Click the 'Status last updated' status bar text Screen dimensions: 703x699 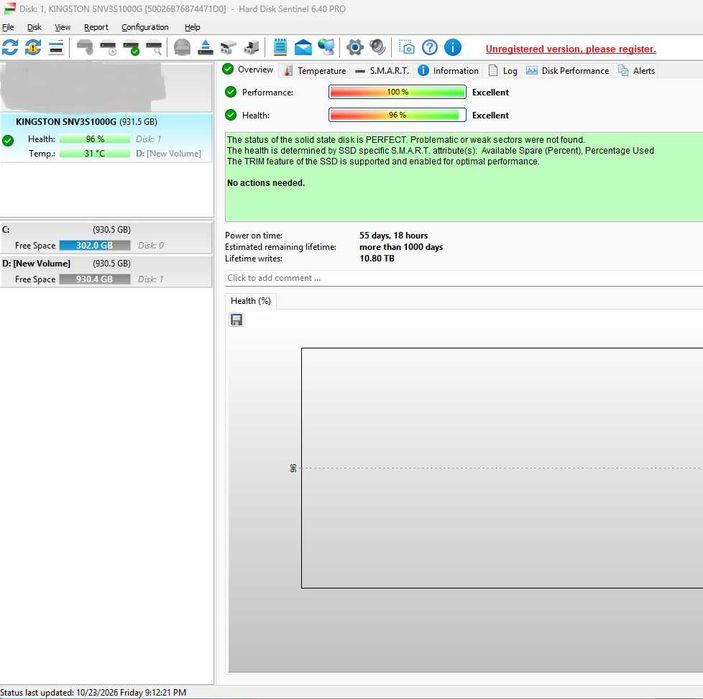[93, 692]
